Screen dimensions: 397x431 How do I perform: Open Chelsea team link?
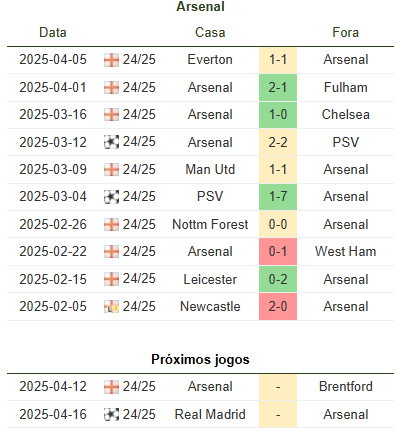click(346, 114)
